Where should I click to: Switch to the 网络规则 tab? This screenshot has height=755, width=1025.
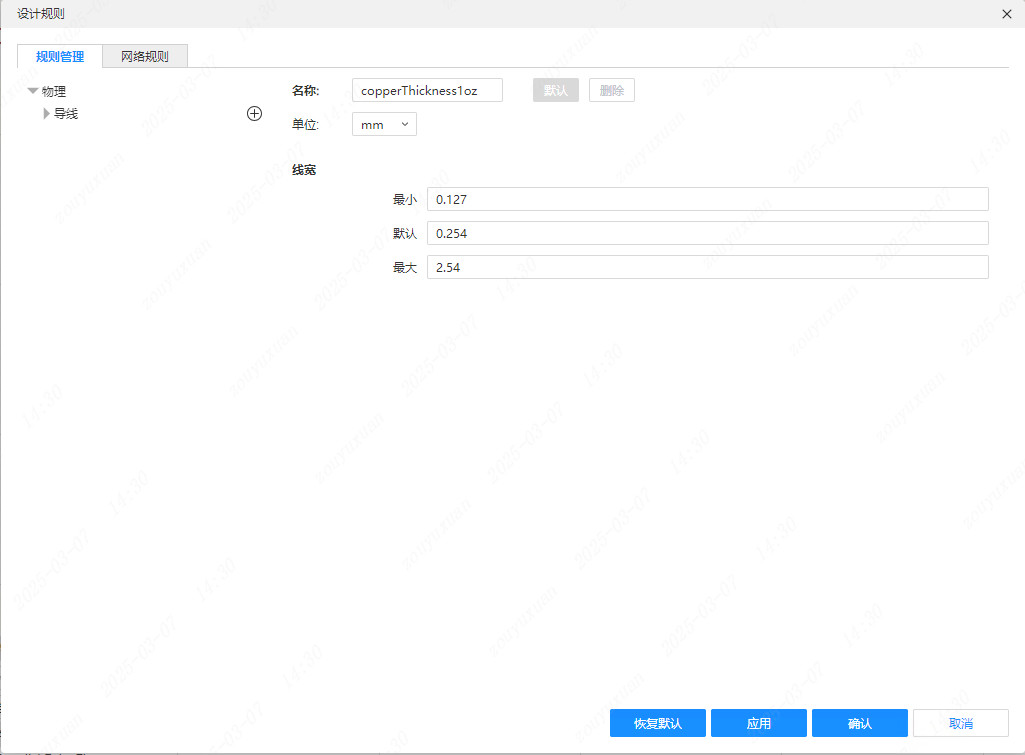[x=145, y=56]
